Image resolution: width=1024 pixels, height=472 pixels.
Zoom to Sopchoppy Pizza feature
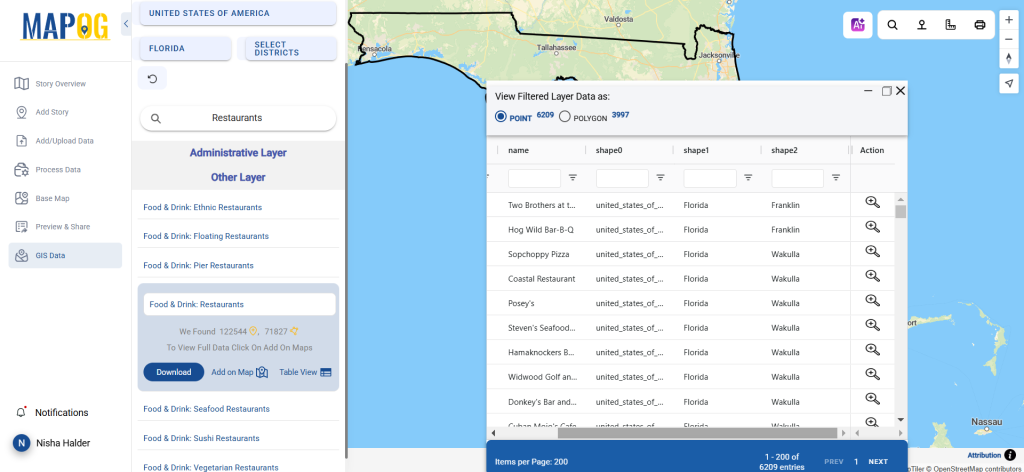point(872,251)
